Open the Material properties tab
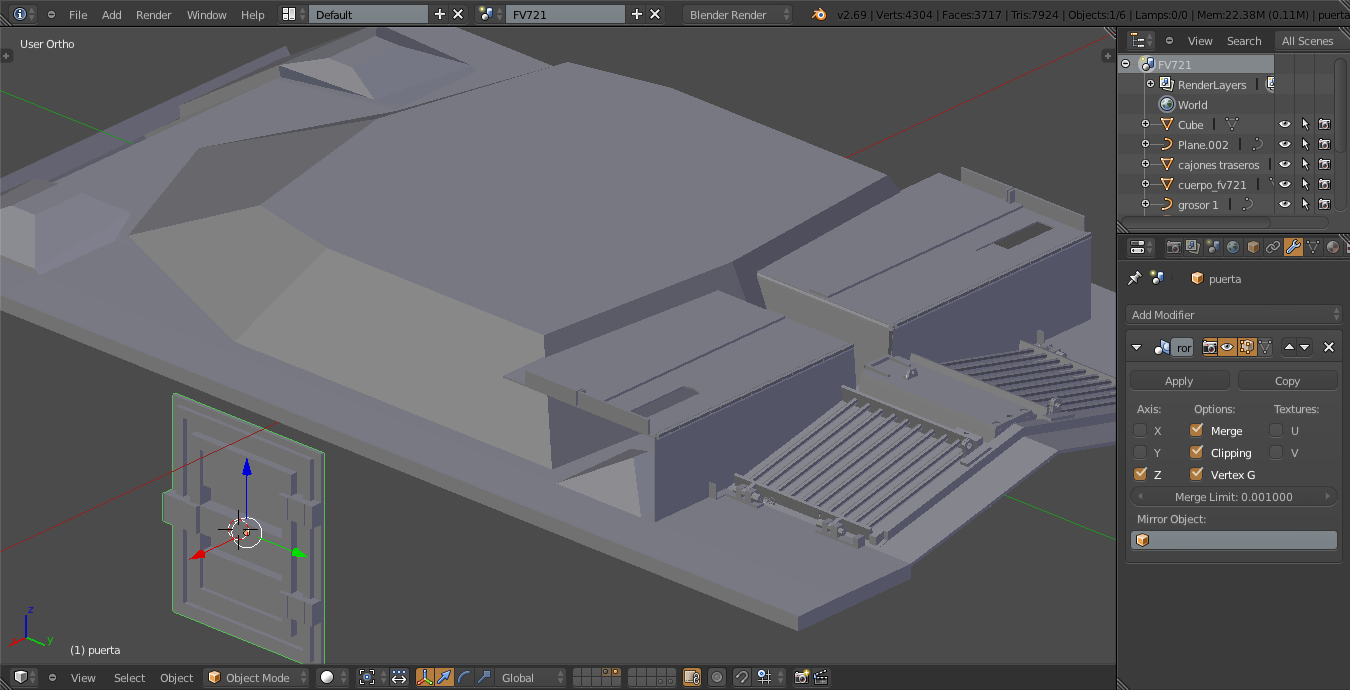The width and height of the screenshot is (1350, 690). click(1333, 247)
